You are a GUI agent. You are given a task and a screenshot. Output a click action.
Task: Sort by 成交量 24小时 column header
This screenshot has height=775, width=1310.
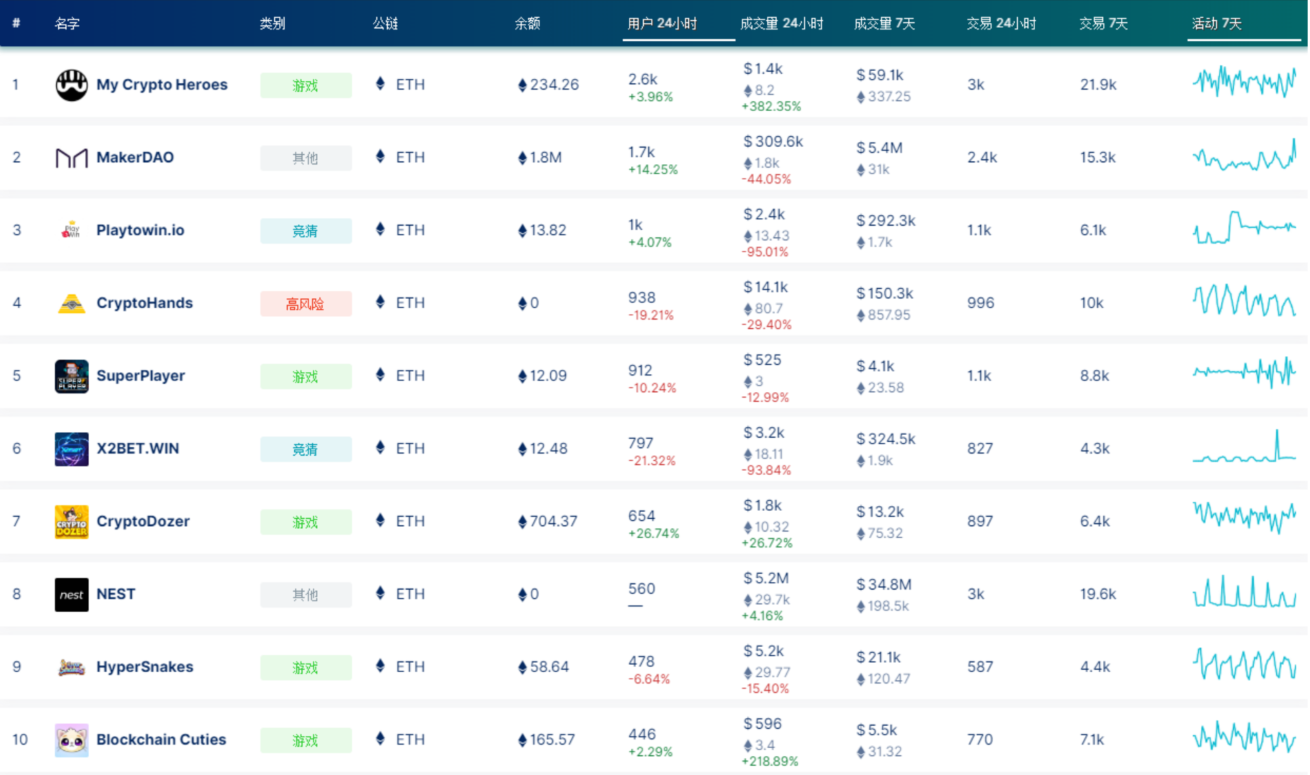coord(782,23)
